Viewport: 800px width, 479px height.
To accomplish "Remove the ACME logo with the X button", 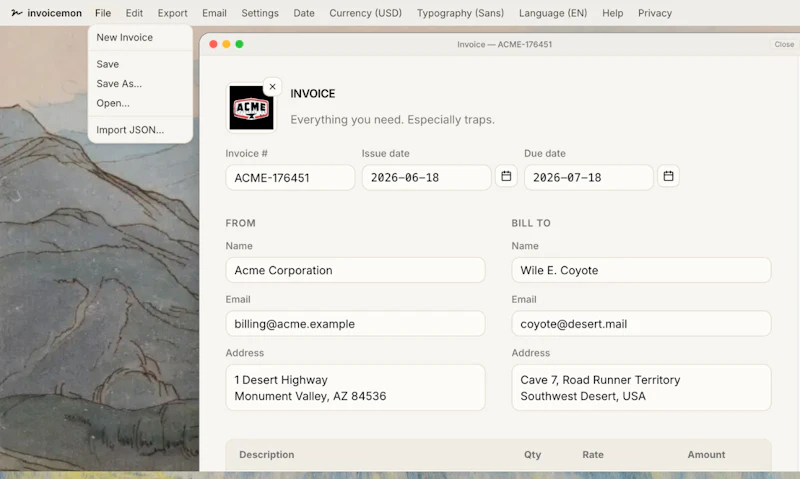I will click(x=272, y=87).
